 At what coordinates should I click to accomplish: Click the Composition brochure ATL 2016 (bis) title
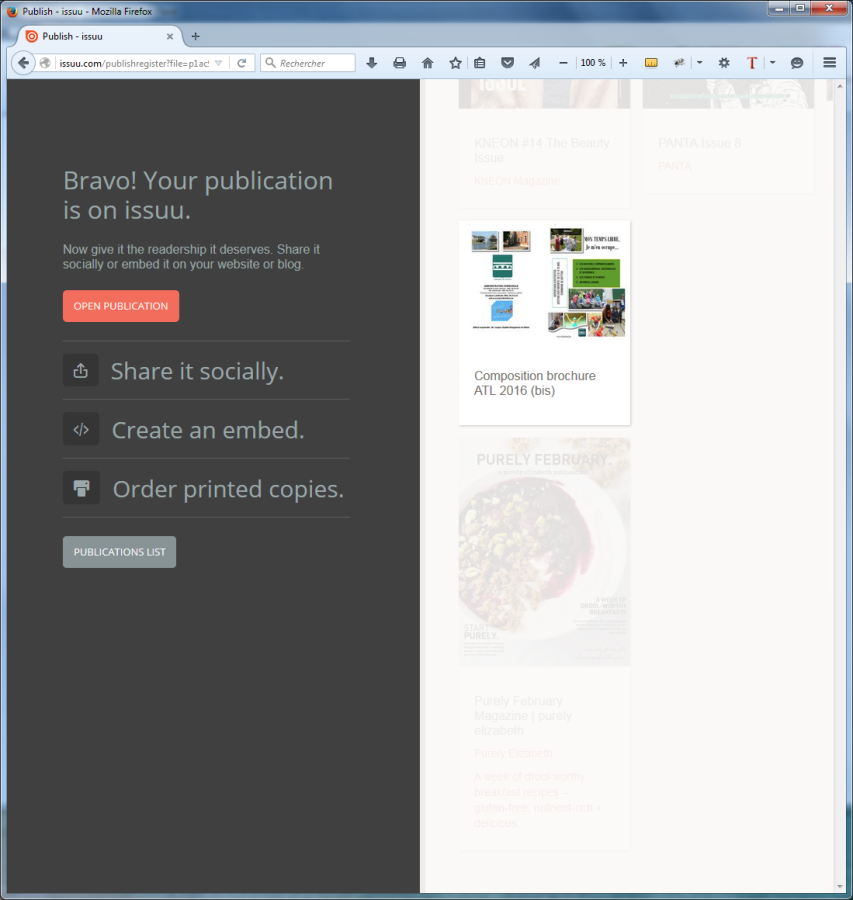534,383
